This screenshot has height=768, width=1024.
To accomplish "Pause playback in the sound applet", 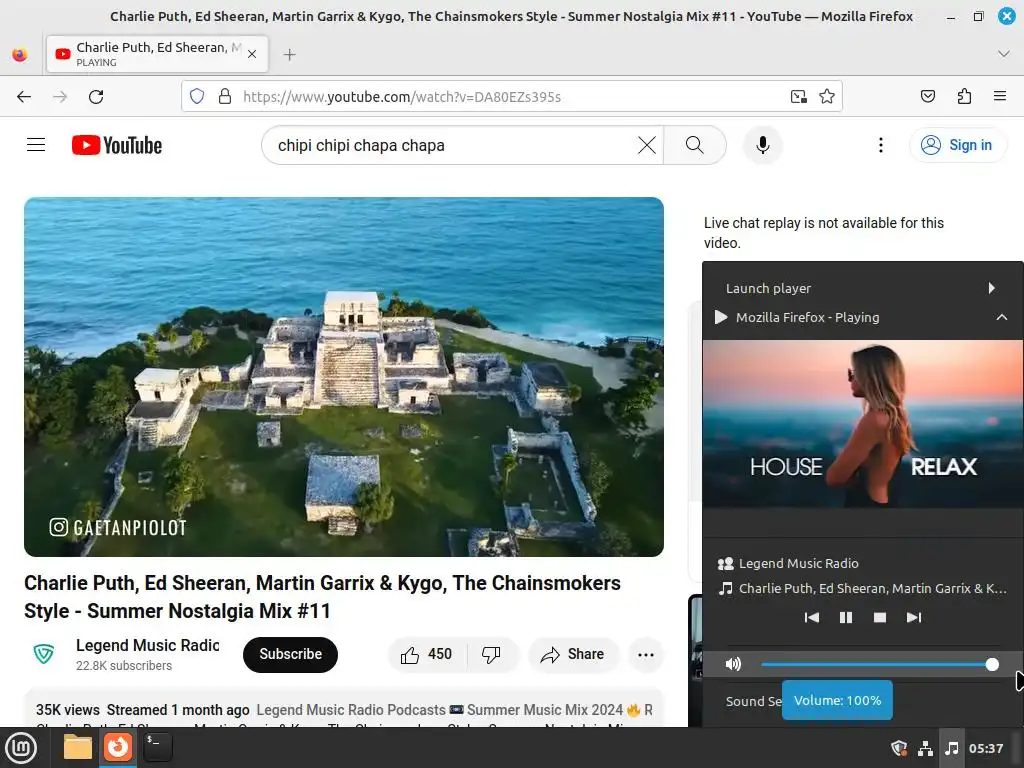I will 846,617.
